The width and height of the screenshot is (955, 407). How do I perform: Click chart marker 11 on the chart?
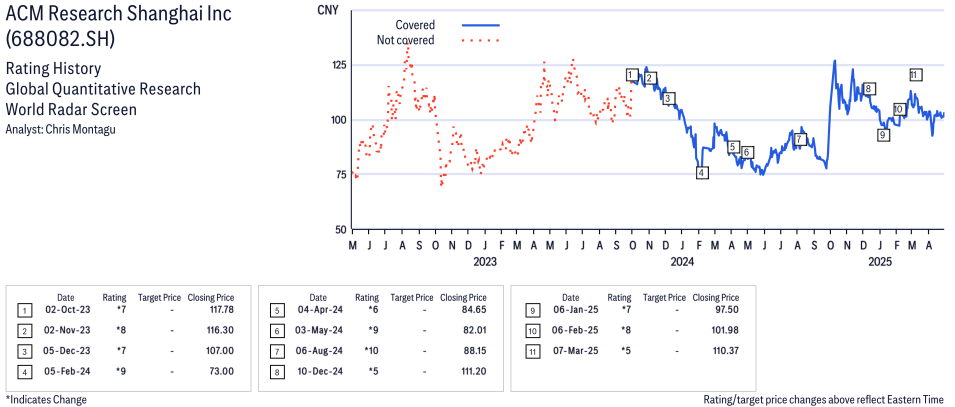coord(915,75)
